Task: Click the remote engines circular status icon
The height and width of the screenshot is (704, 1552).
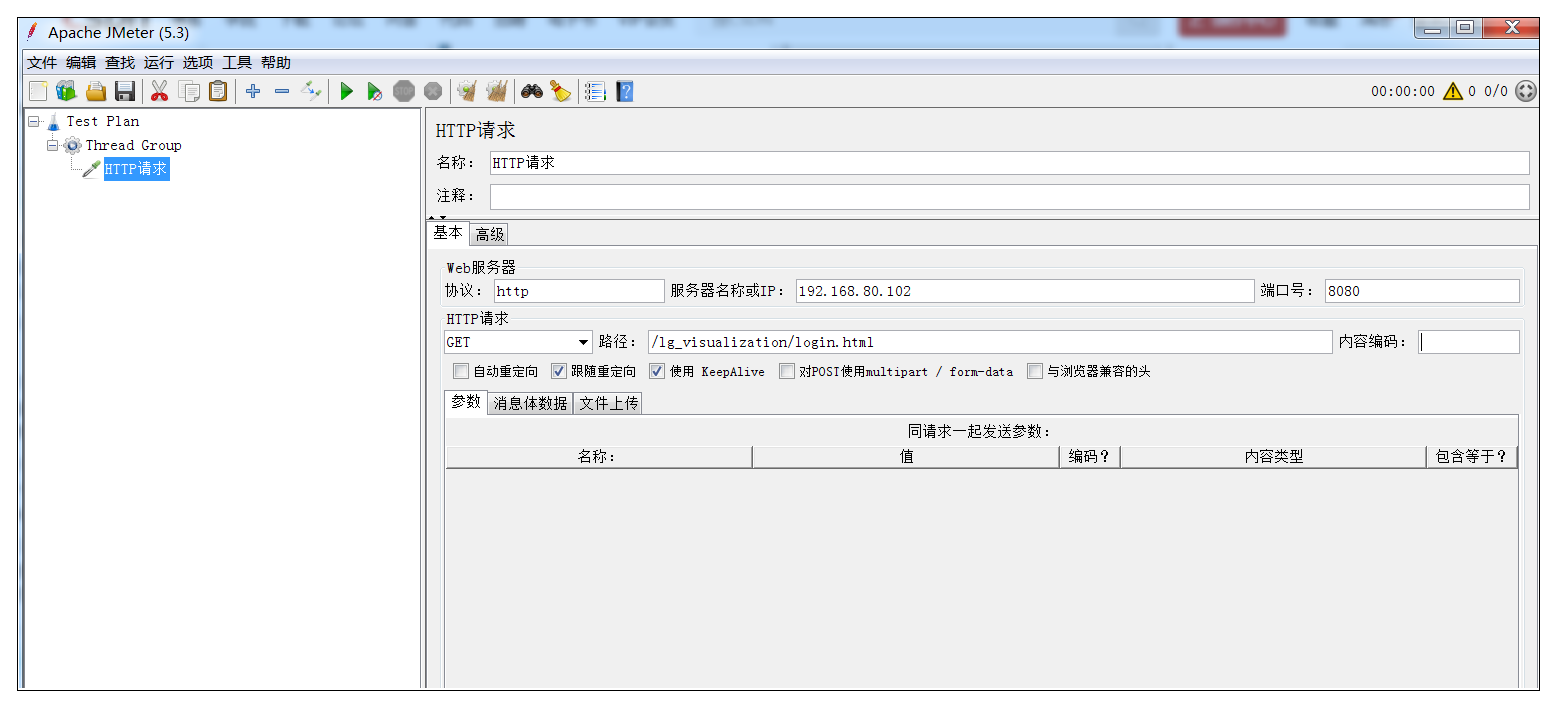Action: 1526,91
